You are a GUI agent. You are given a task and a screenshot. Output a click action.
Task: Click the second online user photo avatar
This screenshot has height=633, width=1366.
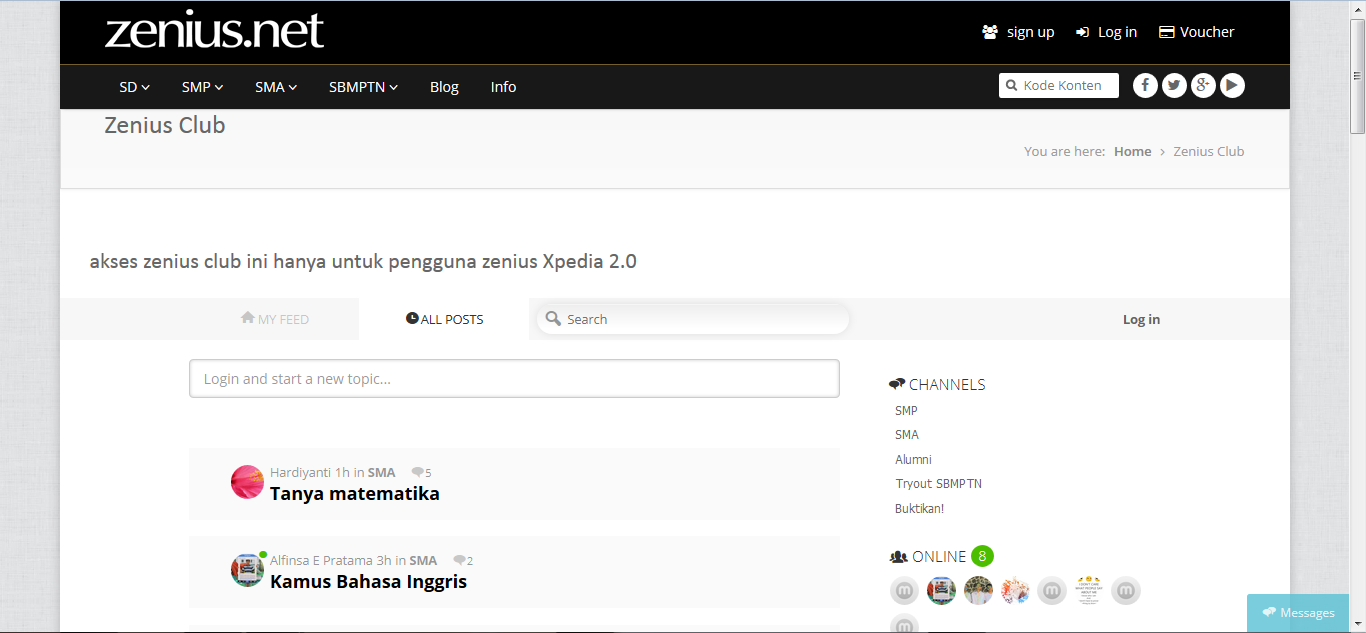pyautogui.click(x=941, y=591)
